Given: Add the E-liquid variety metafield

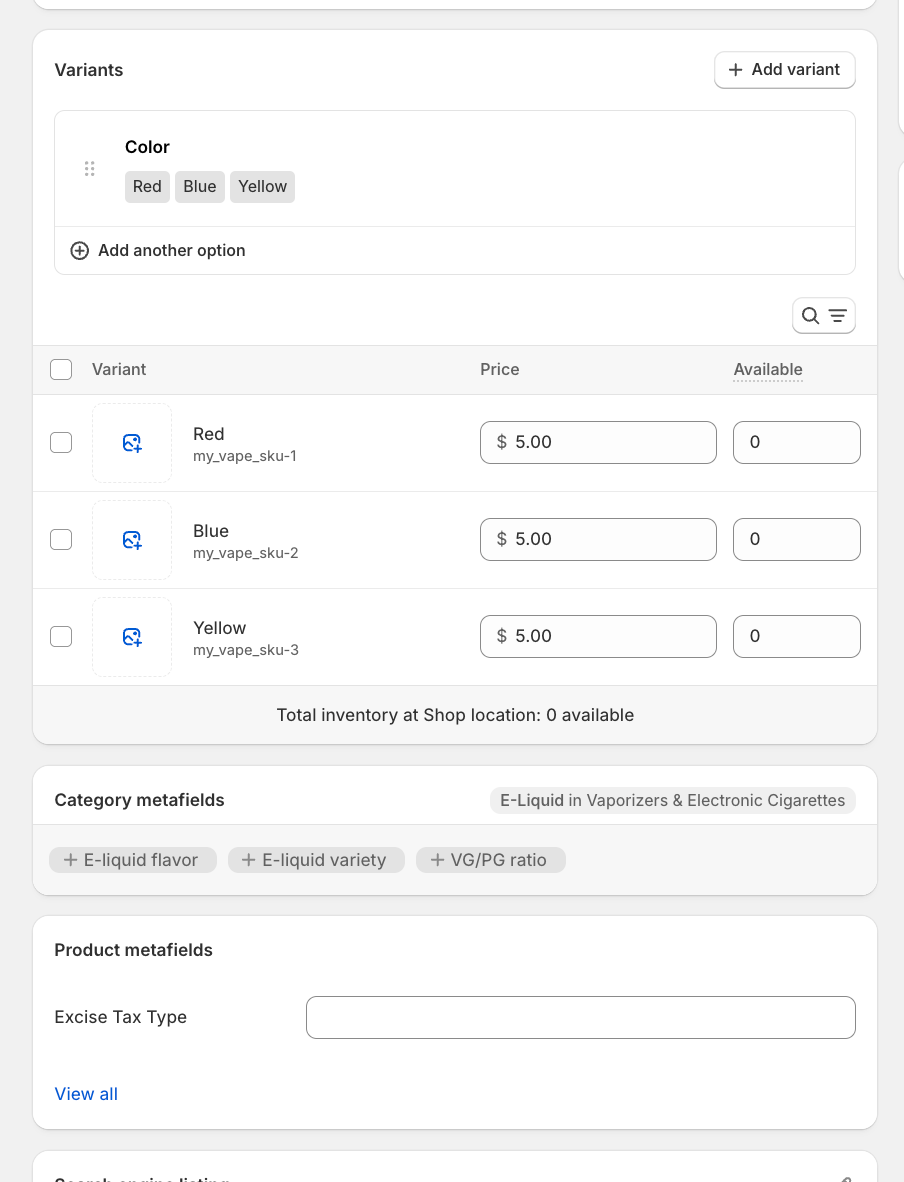Looking at the screenshot, I should point(315,860).
